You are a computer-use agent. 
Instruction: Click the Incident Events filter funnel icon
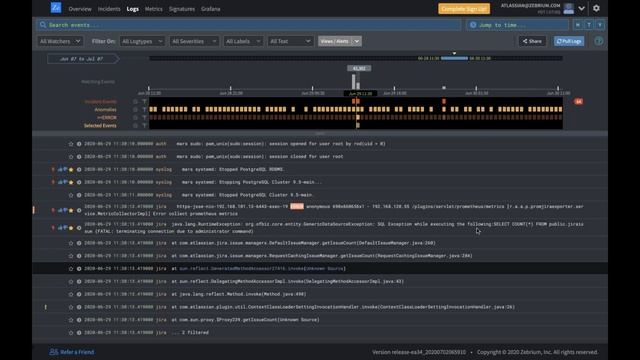pos(144,102)
